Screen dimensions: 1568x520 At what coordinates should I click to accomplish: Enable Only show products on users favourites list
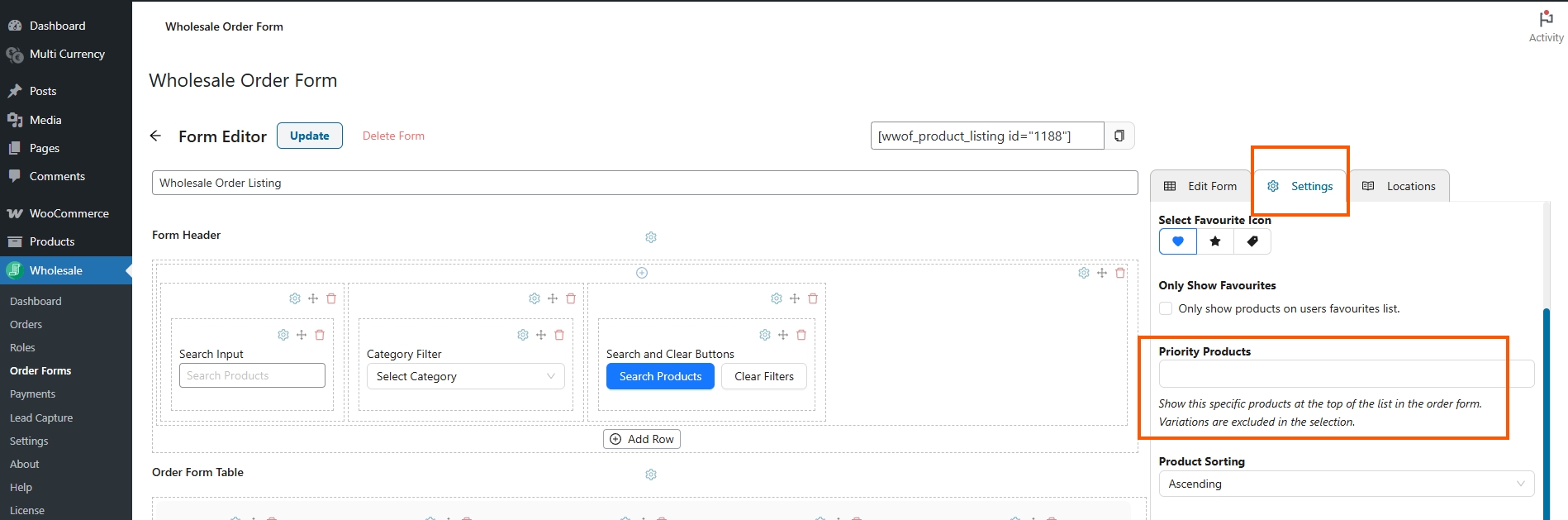1166,308
